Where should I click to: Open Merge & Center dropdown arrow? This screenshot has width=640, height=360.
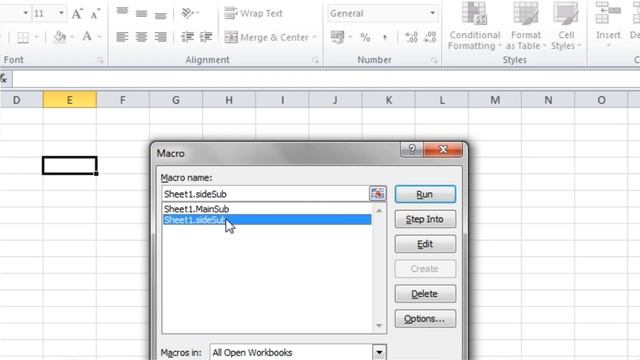[x=315, y=37]
